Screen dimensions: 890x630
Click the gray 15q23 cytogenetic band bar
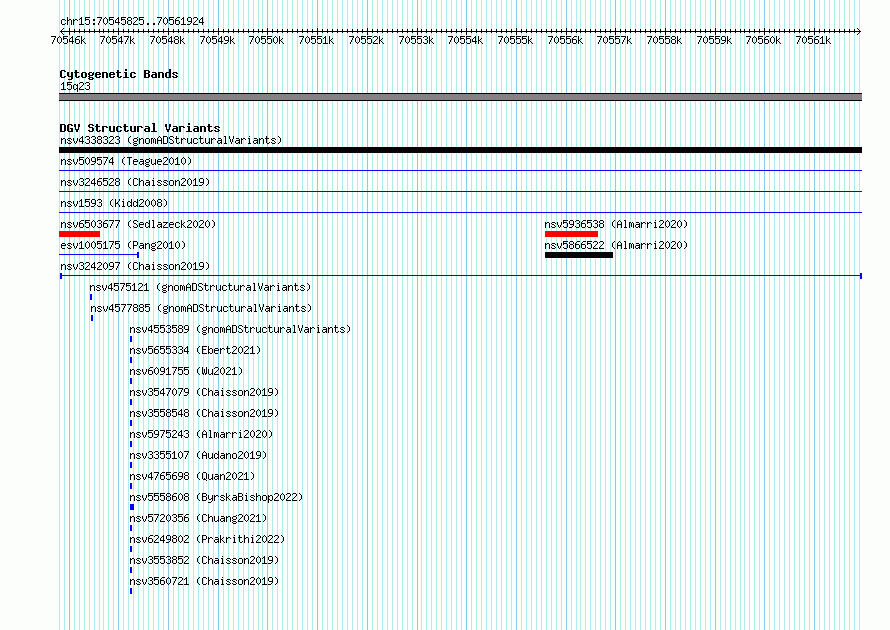(460, 97)
